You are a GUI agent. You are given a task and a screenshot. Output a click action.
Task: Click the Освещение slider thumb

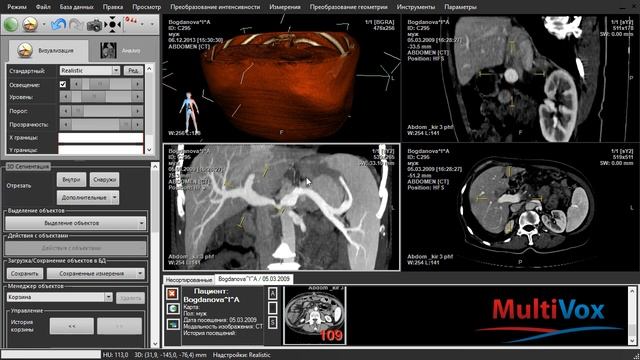coord(100,84)
